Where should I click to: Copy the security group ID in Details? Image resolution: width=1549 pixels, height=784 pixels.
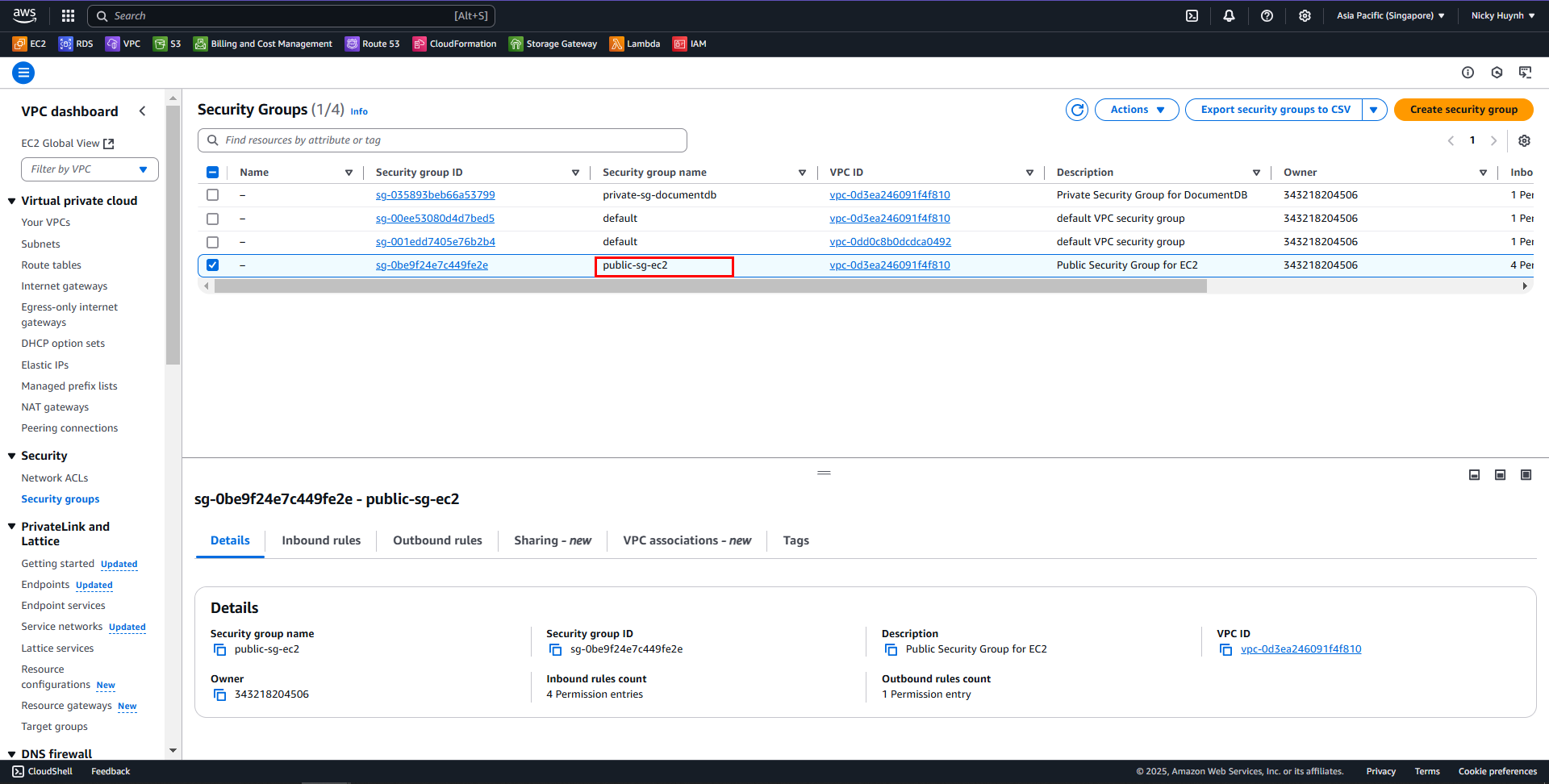555,649
